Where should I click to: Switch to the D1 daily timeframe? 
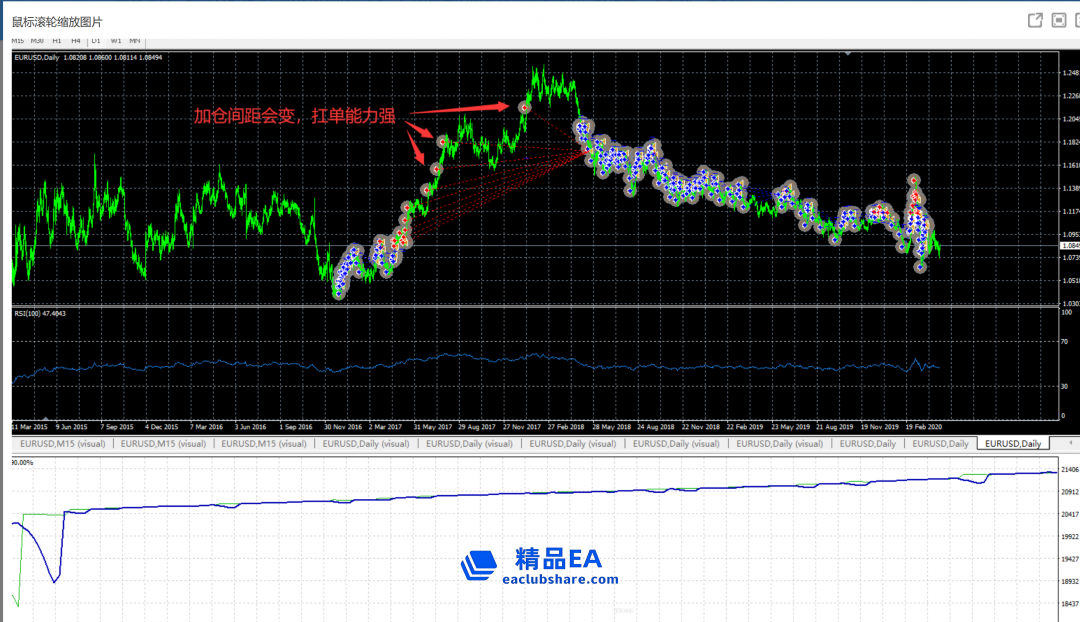tap(96, 41)
